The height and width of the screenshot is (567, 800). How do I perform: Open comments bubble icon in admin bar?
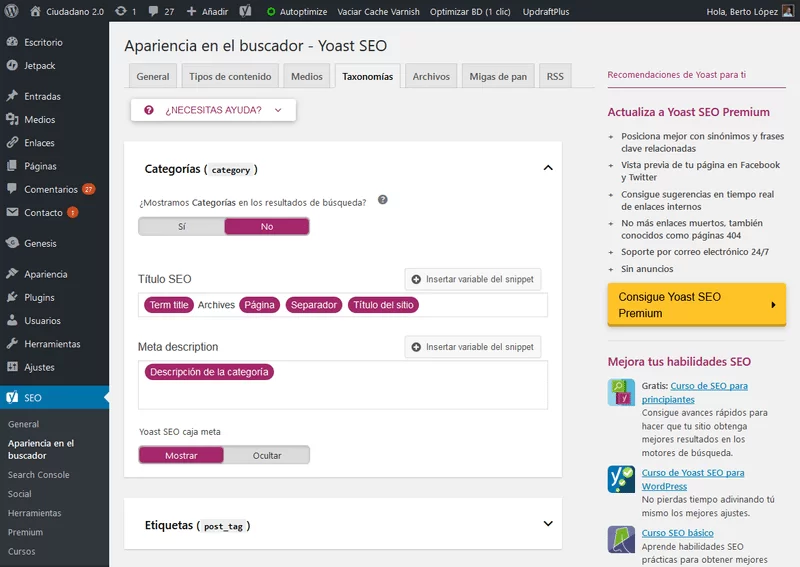click(x=153, y=11)
